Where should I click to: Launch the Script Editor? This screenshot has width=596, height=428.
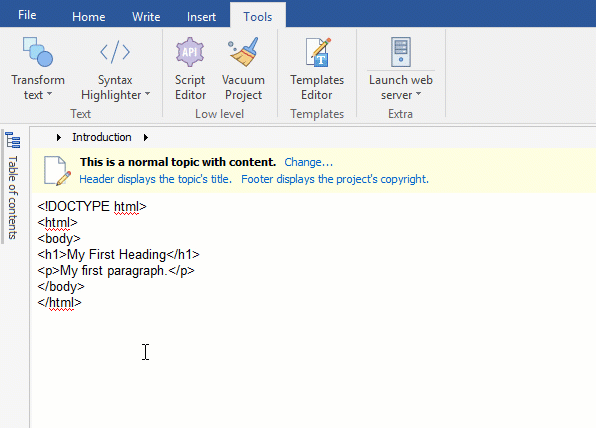[190, 68]
